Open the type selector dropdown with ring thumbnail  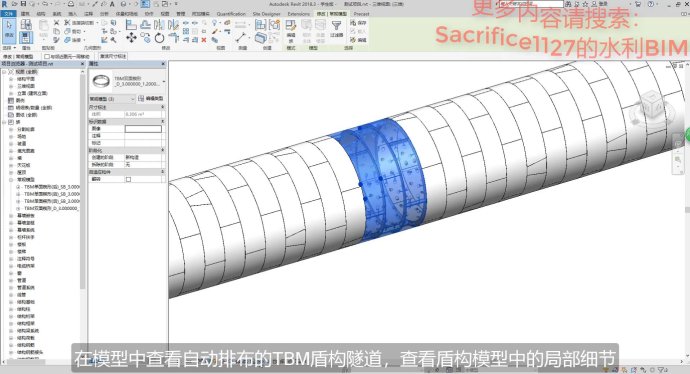pyautogui.click(x=127, y=81)
